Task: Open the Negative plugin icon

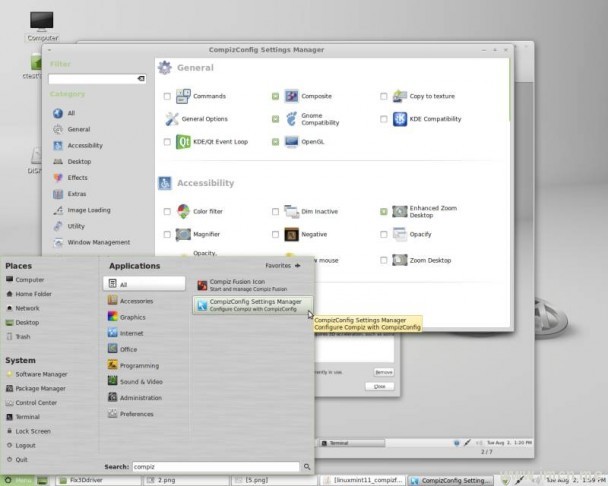Action: [292, 235]
